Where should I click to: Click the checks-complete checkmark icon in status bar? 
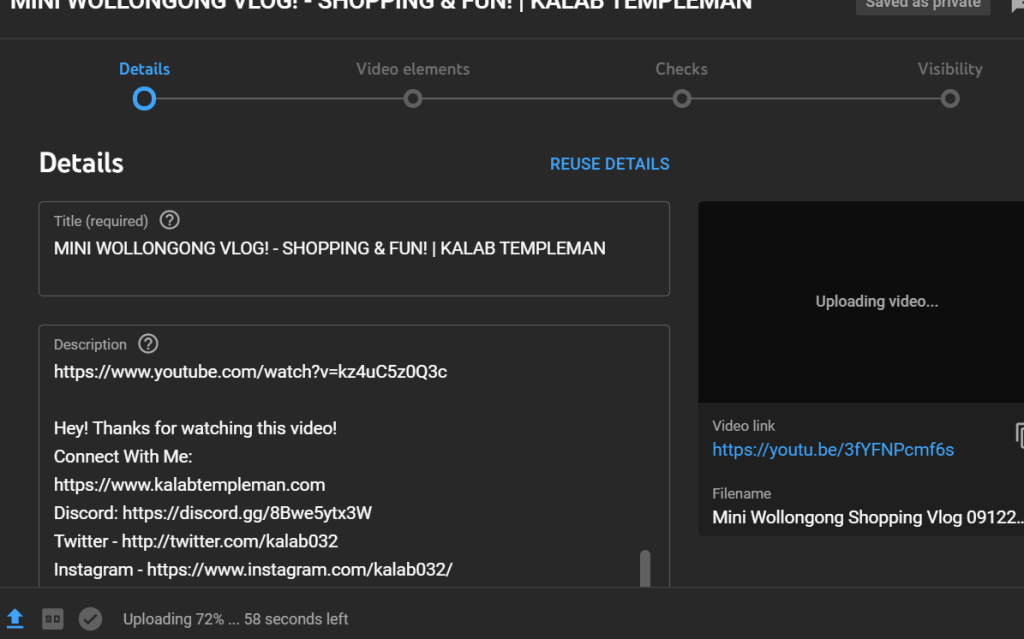pos(90,619)
